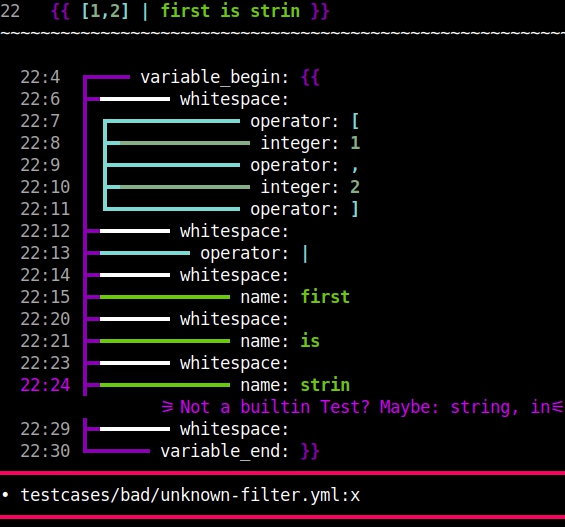Click the whitespace token at 22:12
This screenshot has height=527, width=565.
pyautogui.click(x=235, y=231)
